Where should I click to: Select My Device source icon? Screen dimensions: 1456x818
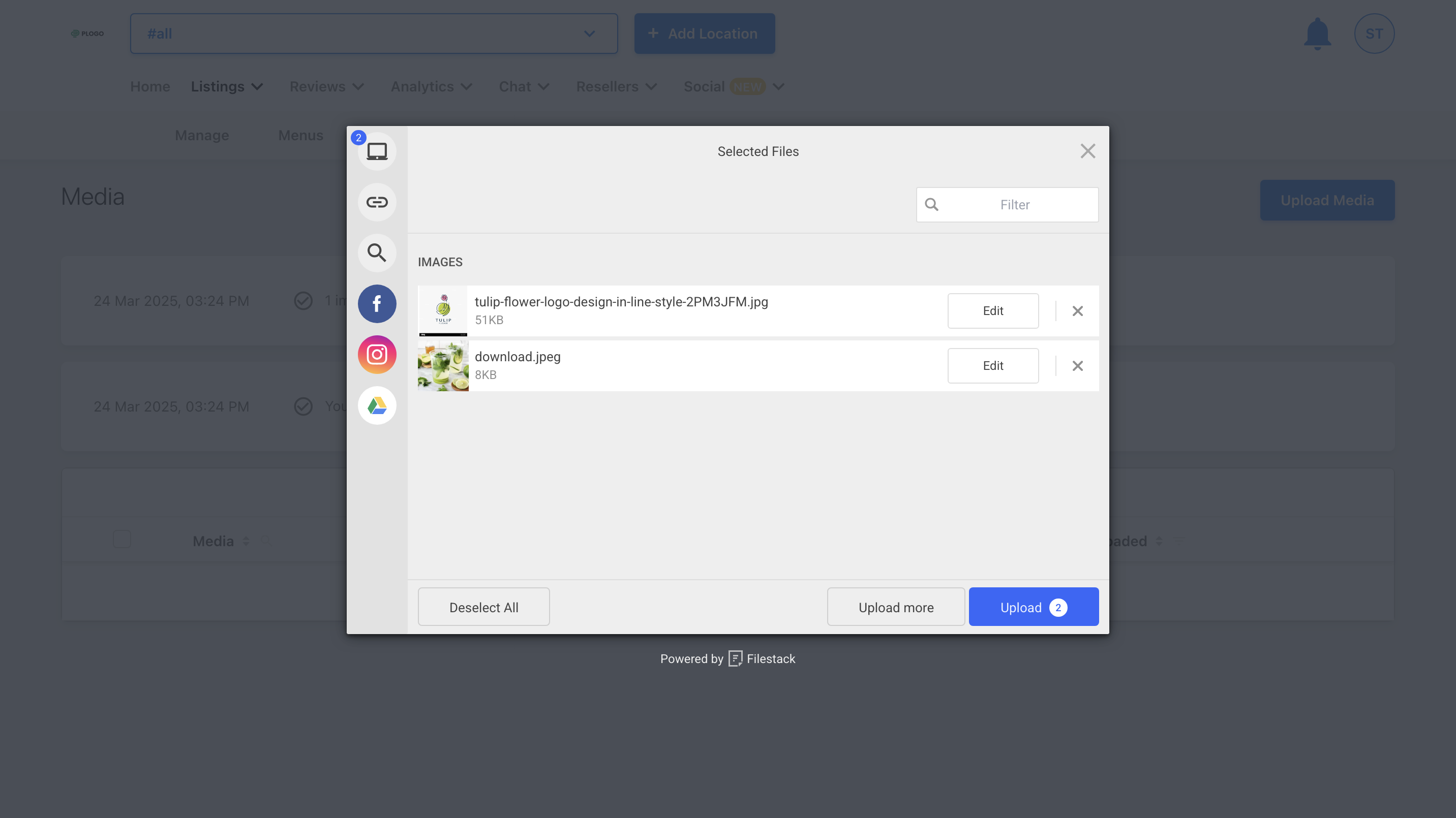(377, 151)
